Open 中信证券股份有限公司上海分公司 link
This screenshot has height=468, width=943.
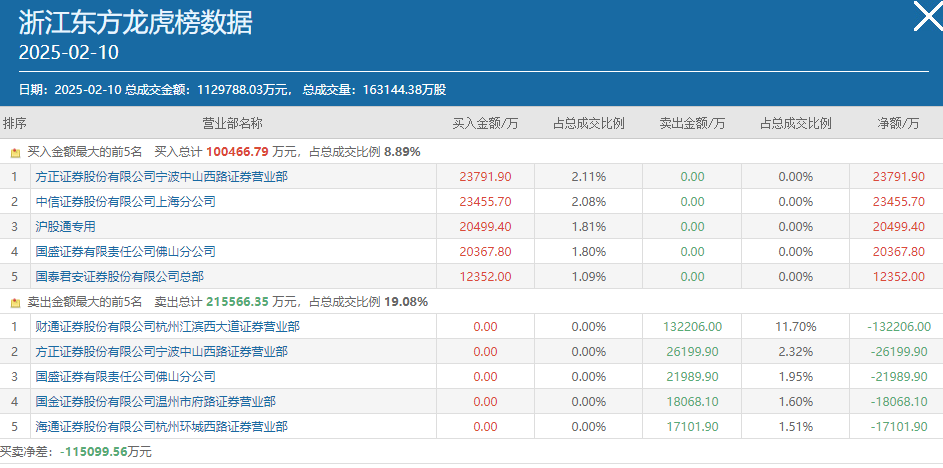125,202
